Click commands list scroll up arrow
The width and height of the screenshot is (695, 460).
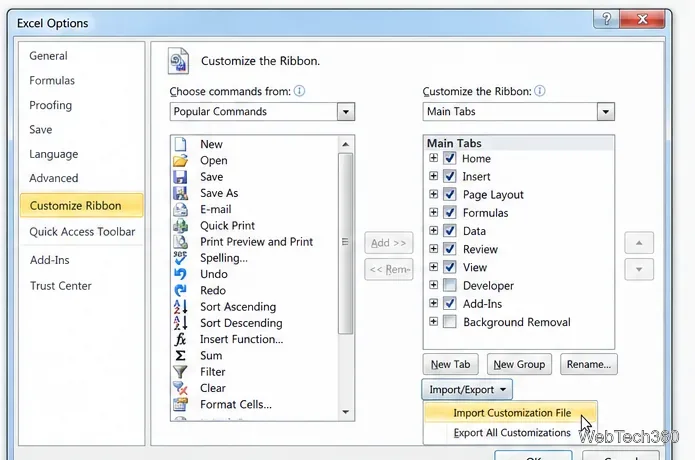point(345,144)
